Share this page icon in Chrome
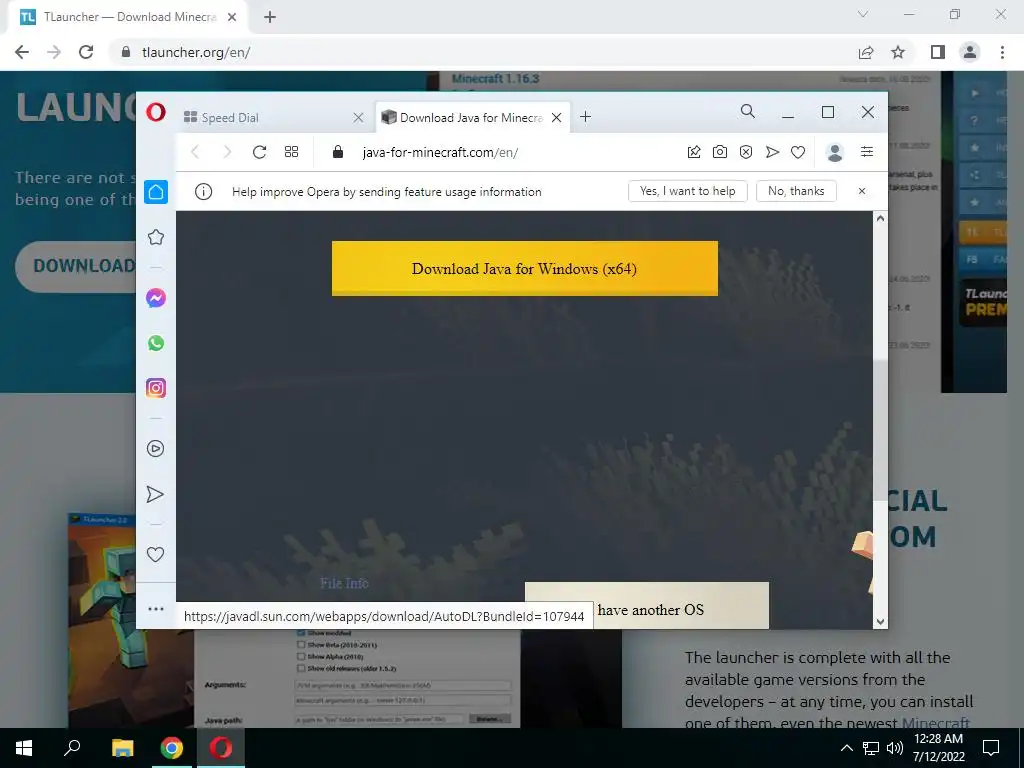This screenshot has height=768, width=1024. click(866, 52)
